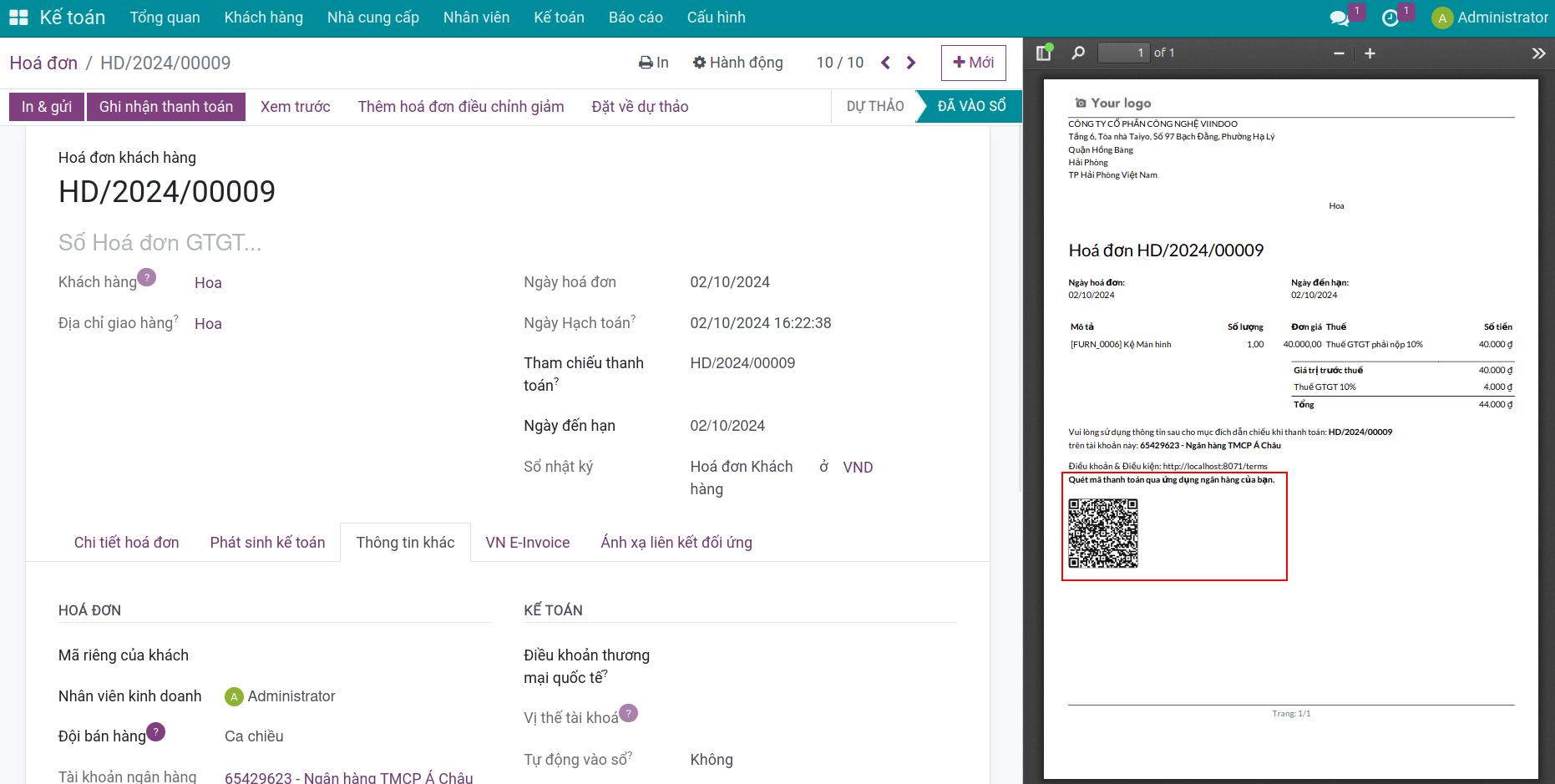Open the conversations chat icon

1339,18
